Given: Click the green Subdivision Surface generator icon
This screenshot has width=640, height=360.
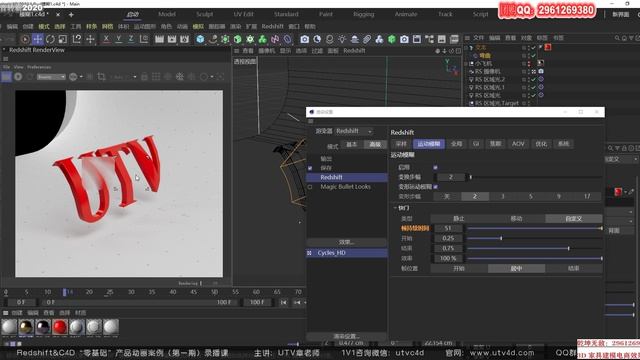Looking at the screenshot, I should pos(225,39).
